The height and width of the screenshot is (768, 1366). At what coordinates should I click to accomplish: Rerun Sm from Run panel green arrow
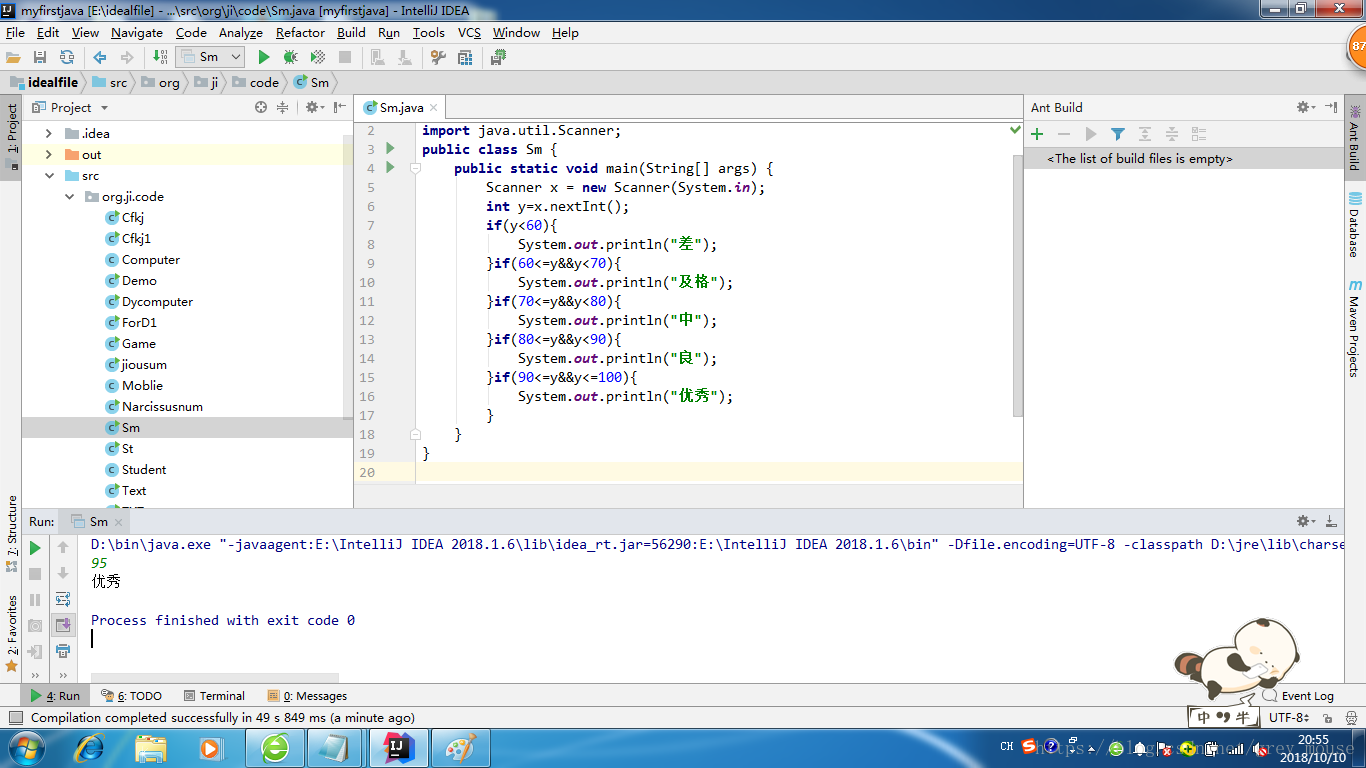point(35,547)
